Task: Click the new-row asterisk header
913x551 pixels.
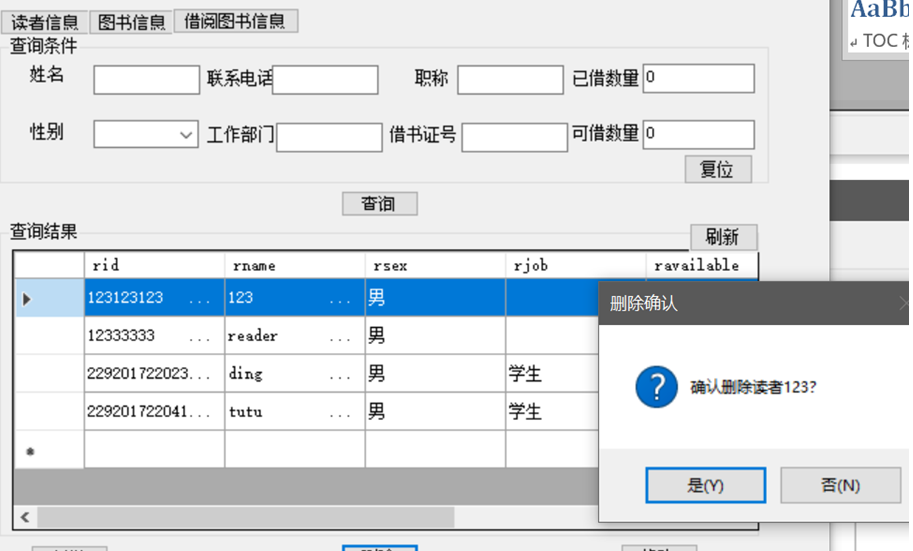Action: [49, 450]
